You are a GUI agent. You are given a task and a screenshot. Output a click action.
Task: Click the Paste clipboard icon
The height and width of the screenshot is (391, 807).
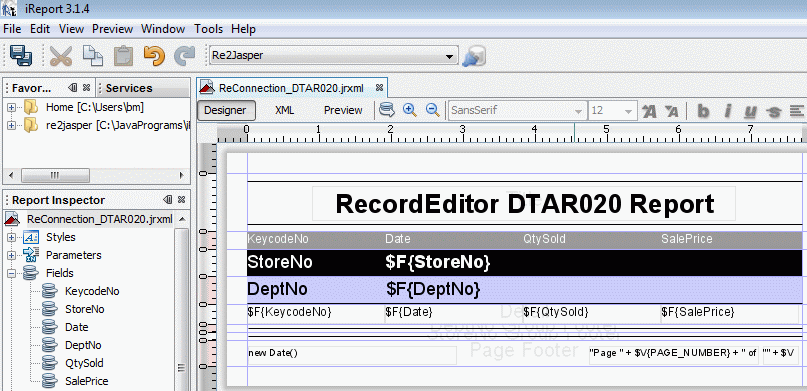tap(123, 56)
